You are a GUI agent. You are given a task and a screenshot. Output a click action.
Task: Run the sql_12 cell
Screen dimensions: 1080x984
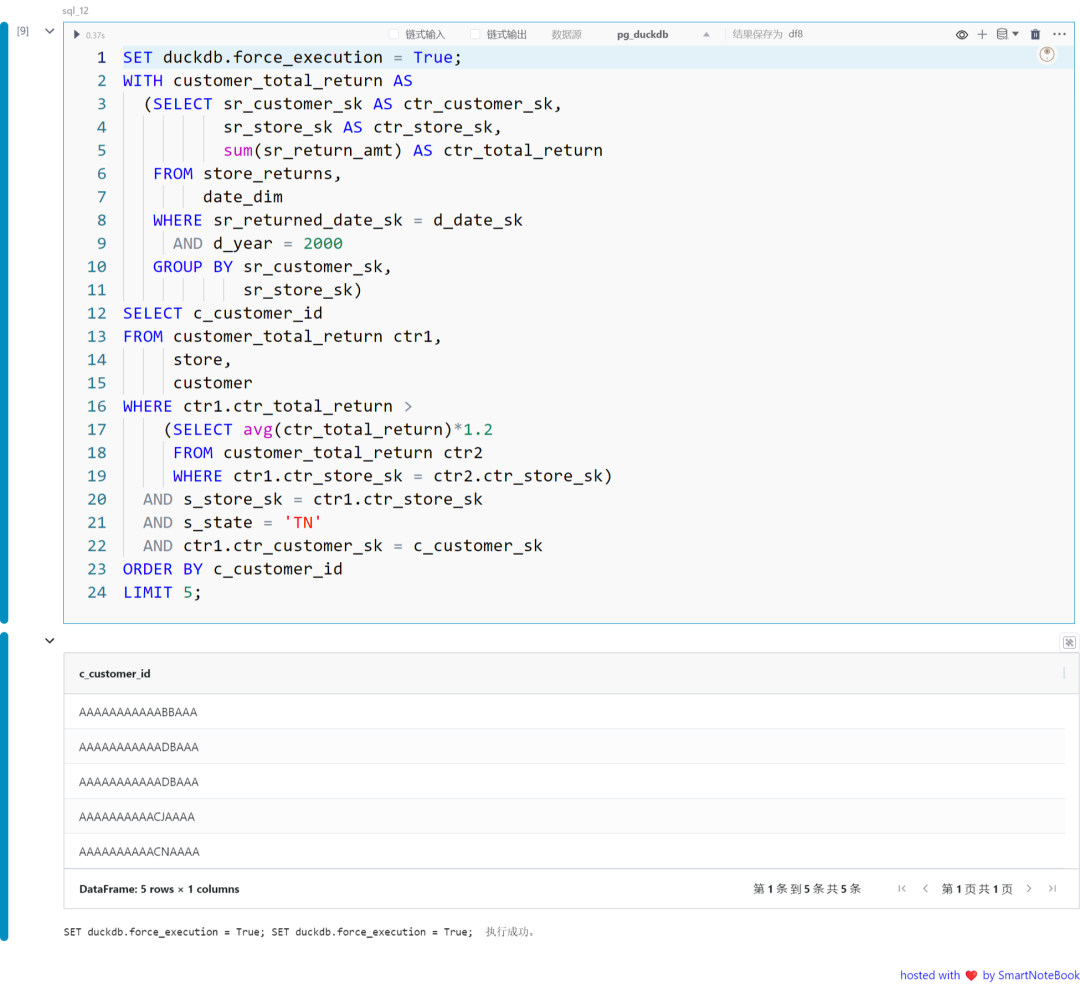(77, 33)
